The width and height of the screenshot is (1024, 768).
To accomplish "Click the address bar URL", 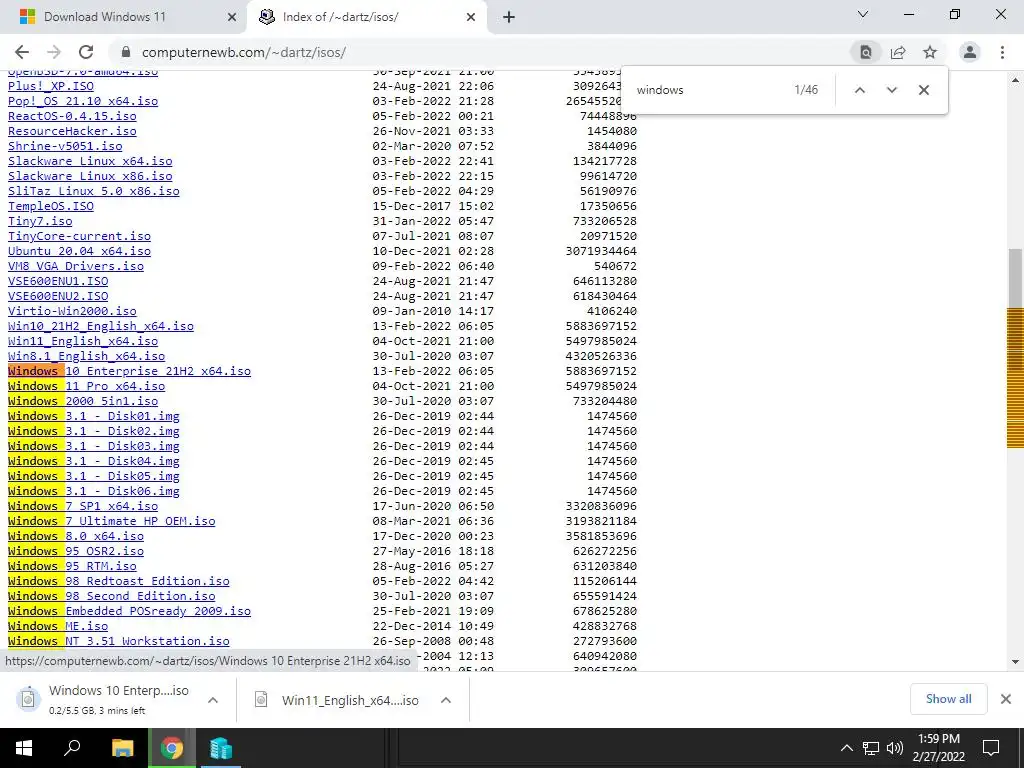I will click(x=244, y=52).
